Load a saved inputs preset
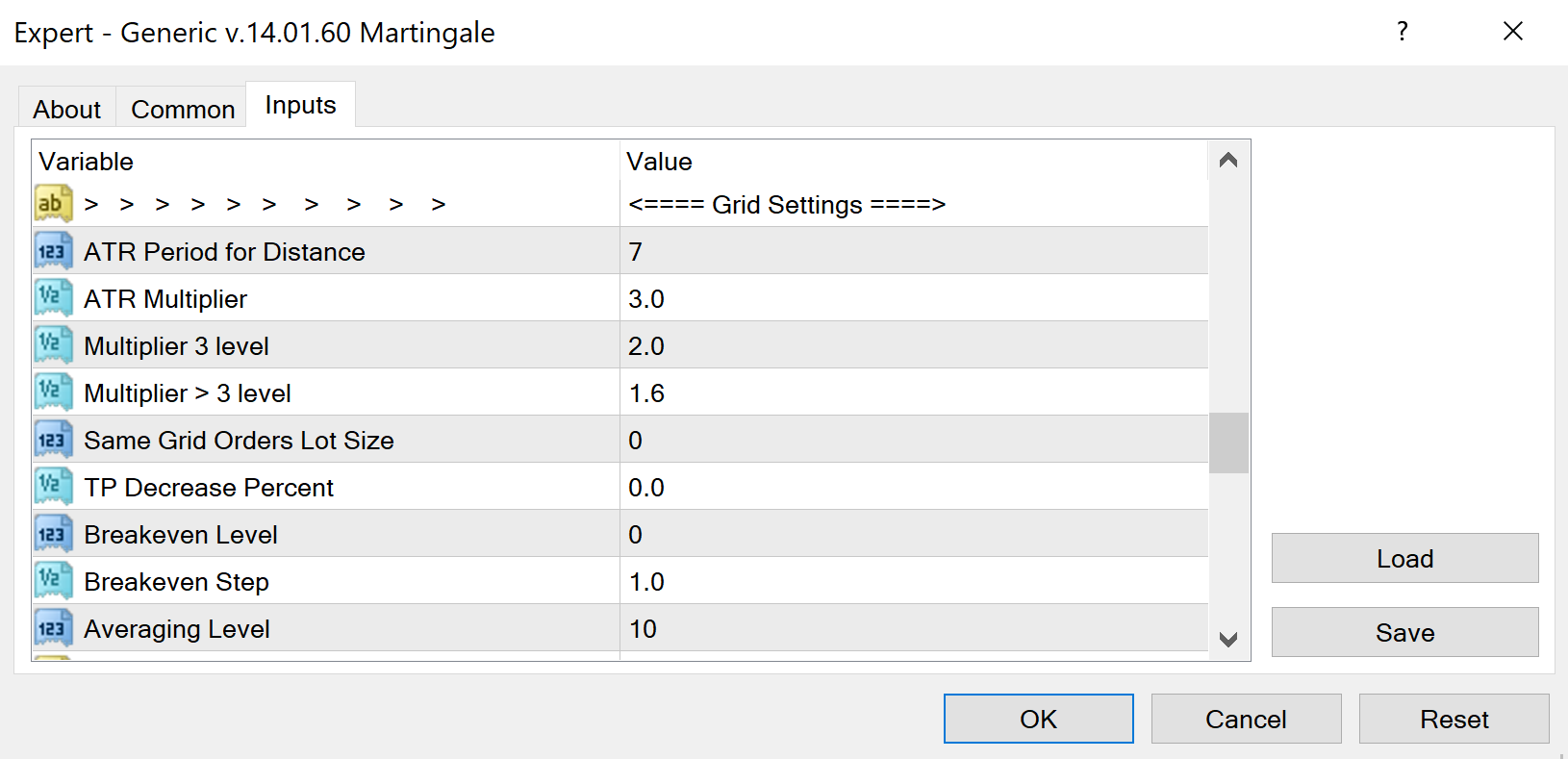Screen dimensions: 1568x759 (x=1405, y=558)
